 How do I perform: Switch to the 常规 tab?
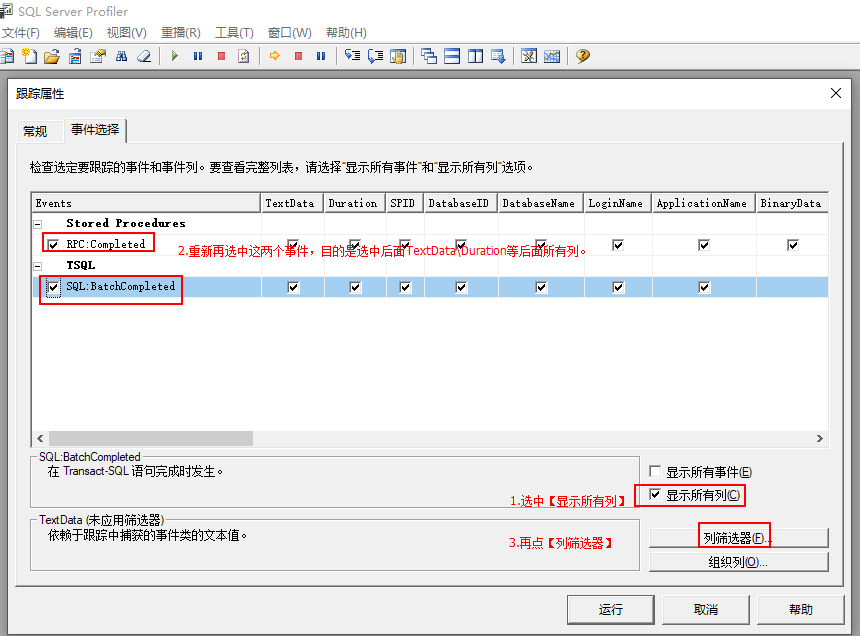pyautogui.click(x=35, y=132)
